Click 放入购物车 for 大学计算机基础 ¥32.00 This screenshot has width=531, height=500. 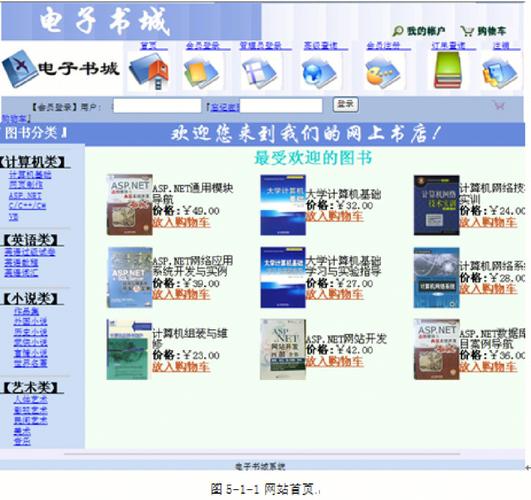click(335, 217)
